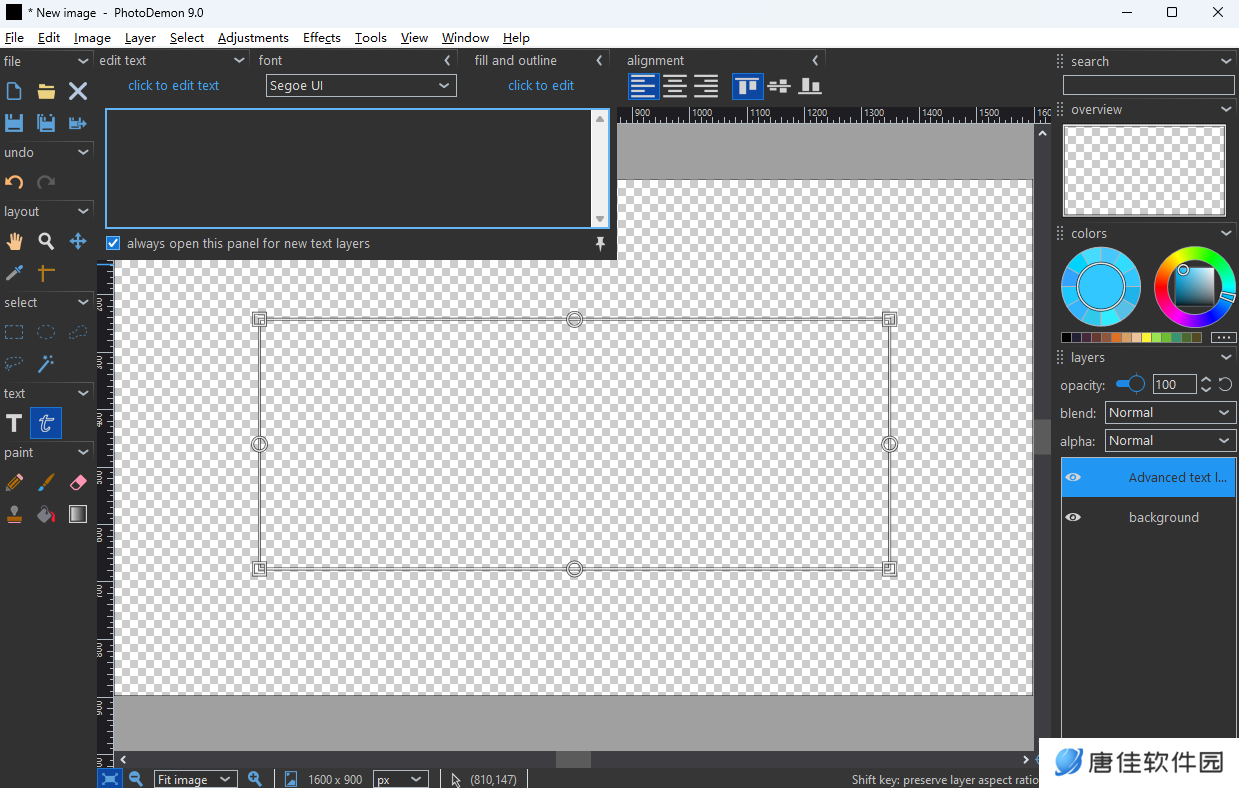Select the Color picker eyedropper tool
Screen dimensions: 1239x788
click(14, 272)
